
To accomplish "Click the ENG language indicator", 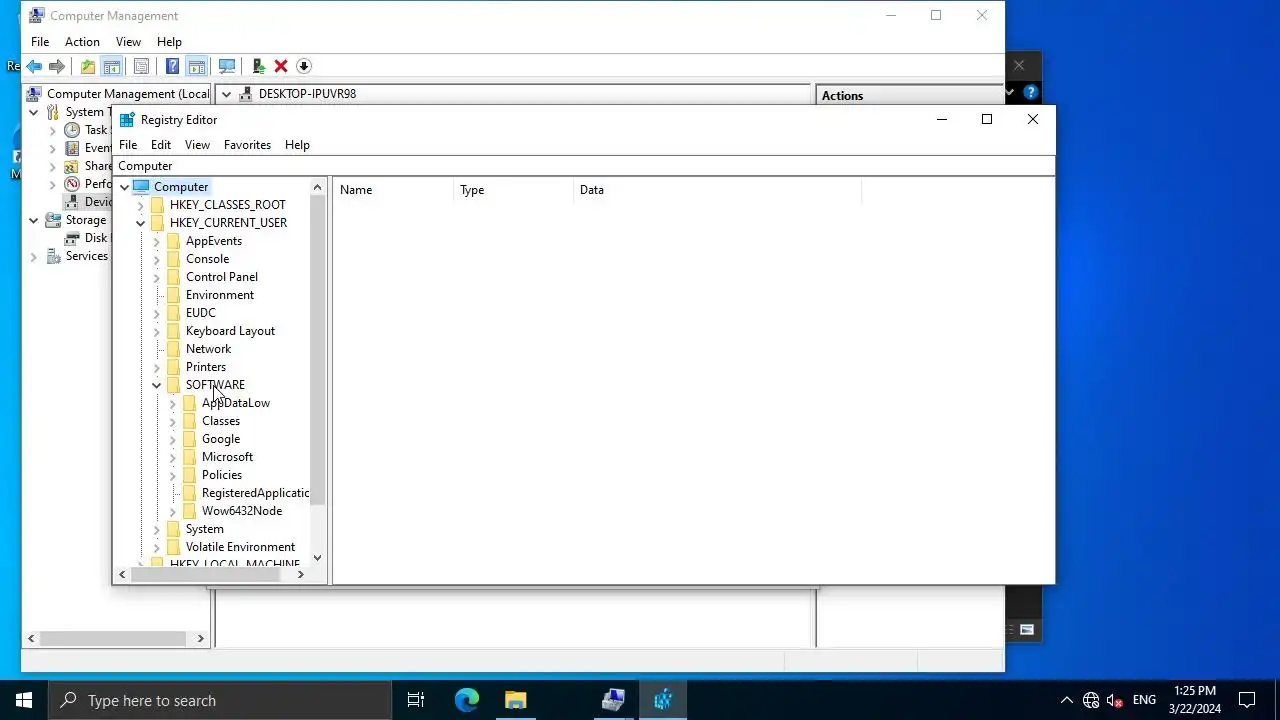I will (1144, 700).
